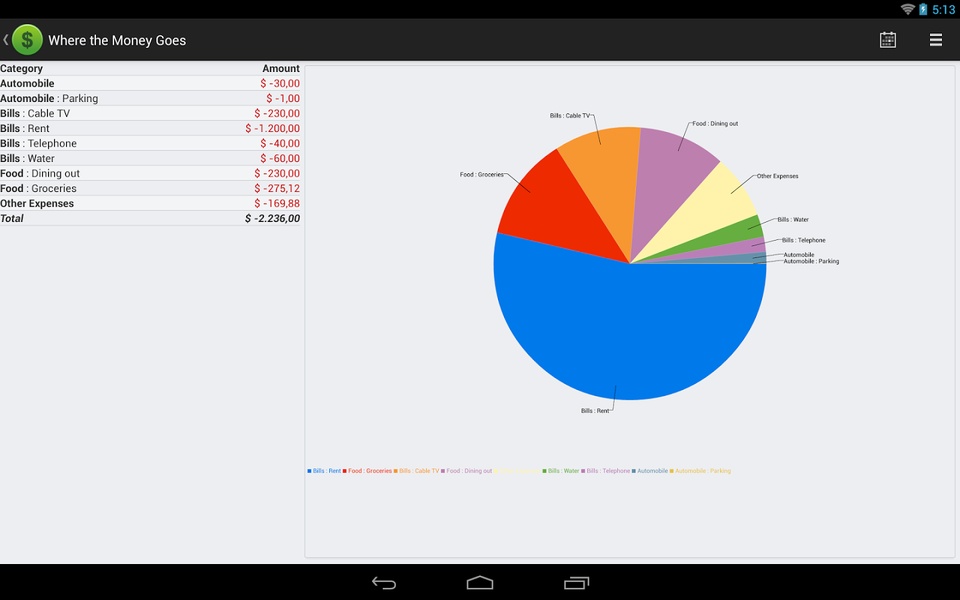
Task: Click the blue Bills : Rent legend swatch
Action: click(x=309, y=471)
